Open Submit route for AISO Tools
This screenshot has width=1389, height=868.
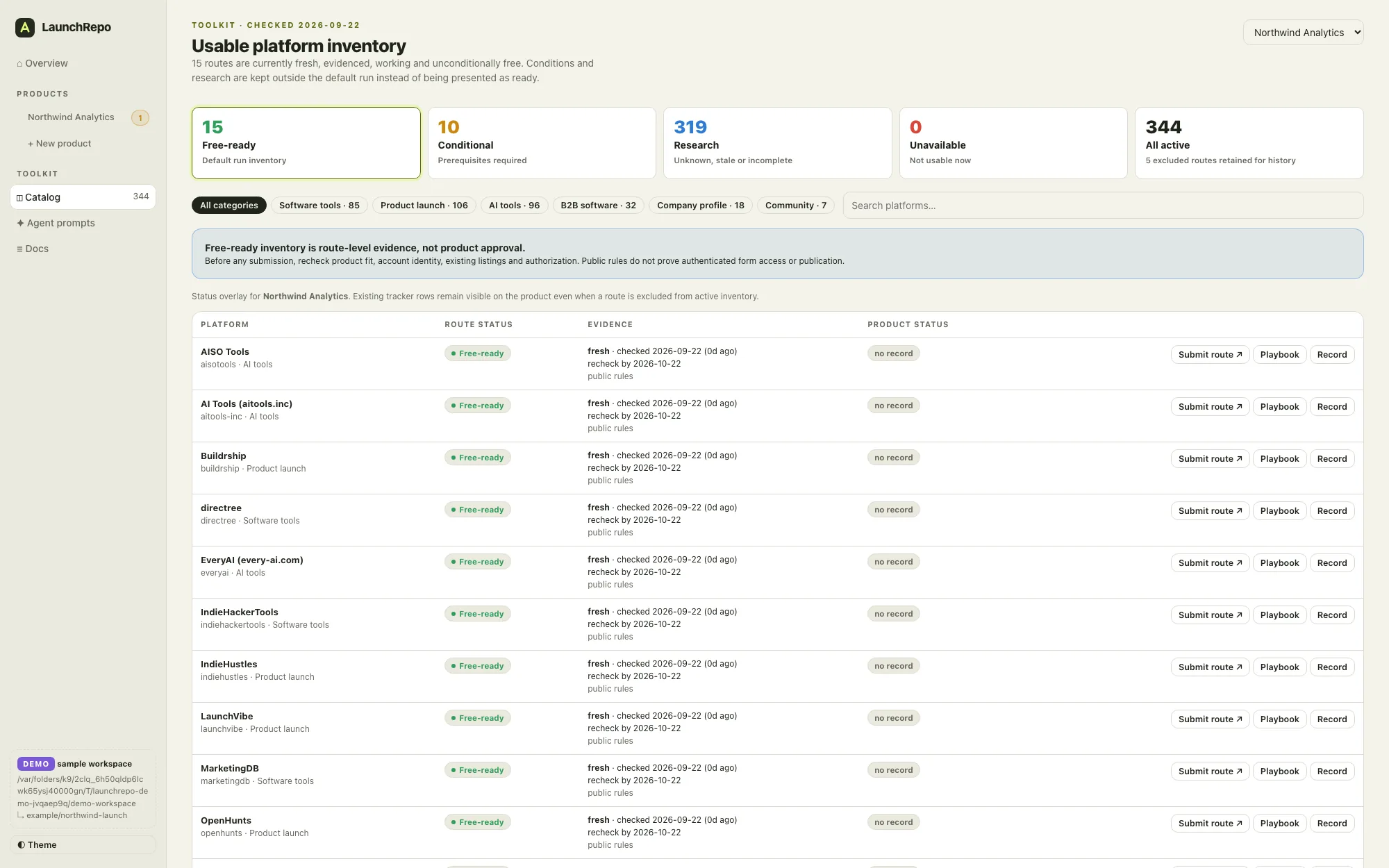point(1210,355)
